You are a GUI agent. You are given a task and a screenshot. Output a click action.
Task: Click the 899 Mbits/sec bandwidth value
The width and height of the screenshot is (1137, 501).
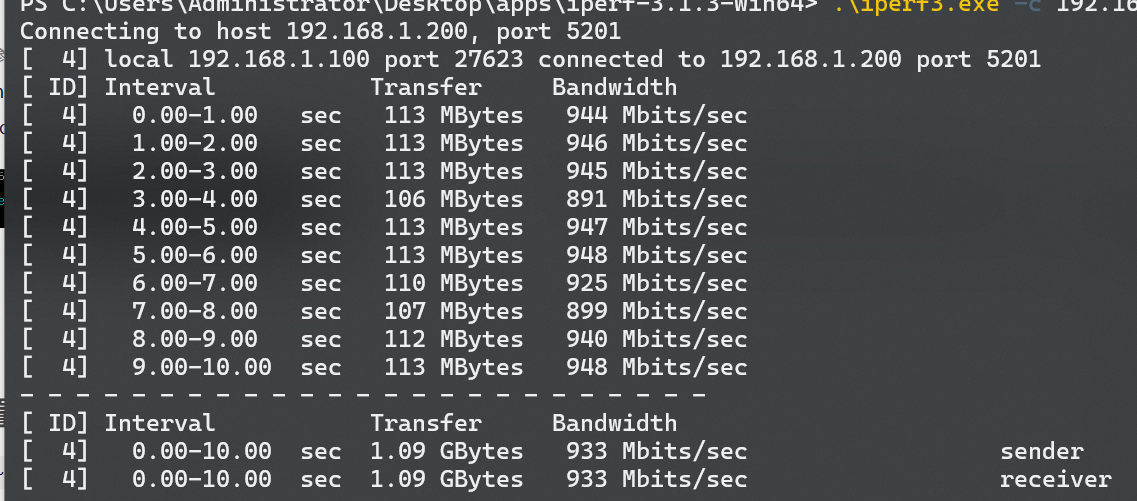point(656,311)
